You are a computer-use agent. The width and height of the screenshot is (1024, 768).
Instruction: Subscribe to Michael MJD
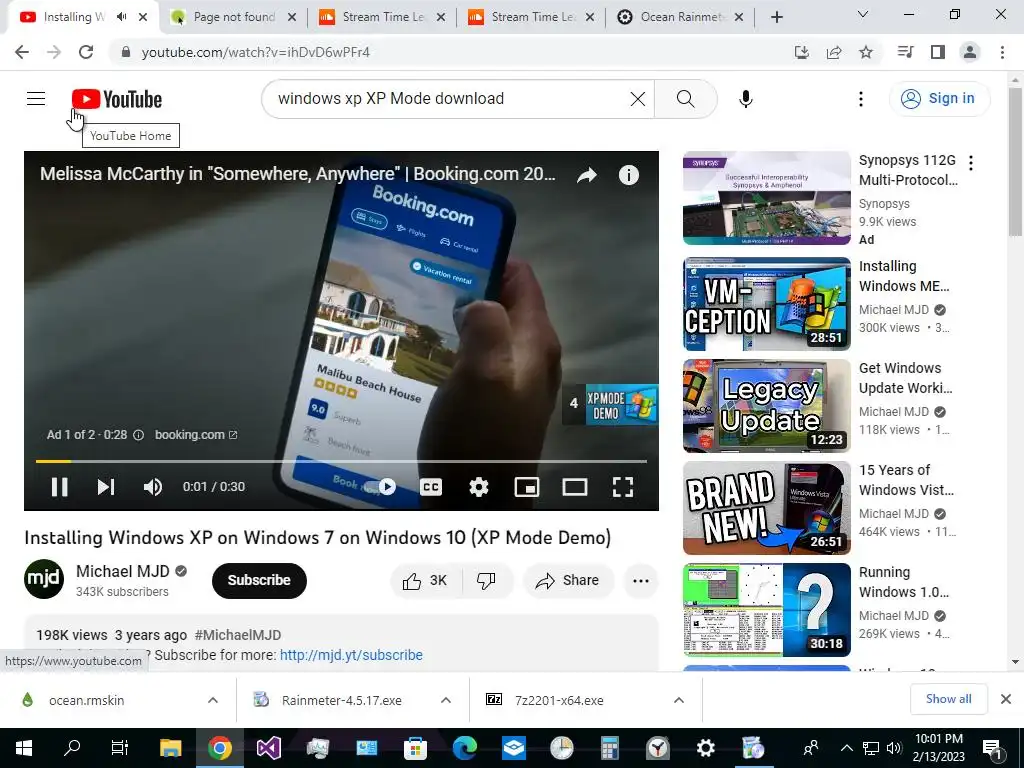(x=259, y=580)
